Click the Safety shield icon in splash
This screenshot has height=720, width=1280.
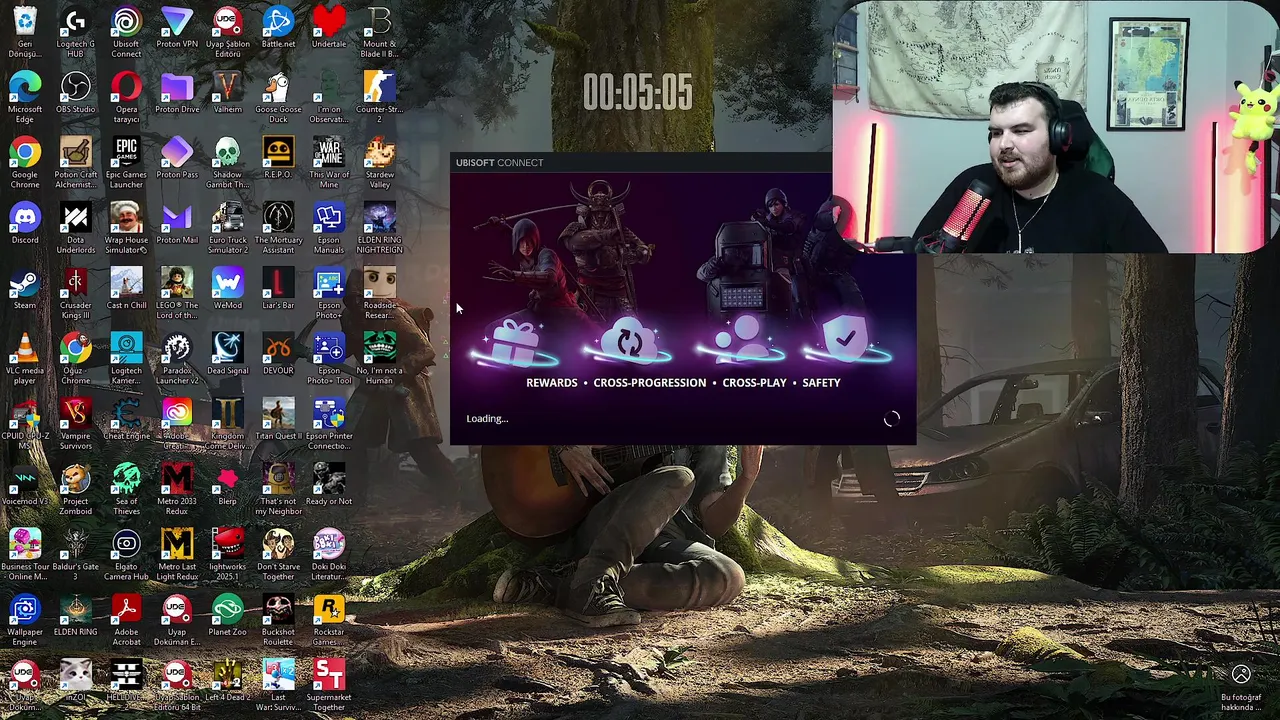[846, 340]
